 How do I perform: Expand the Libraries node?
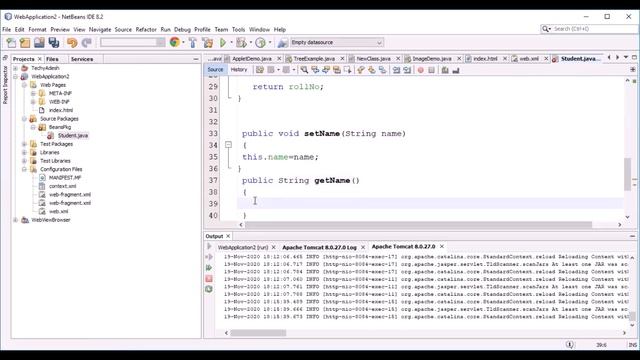click(24, 152)
